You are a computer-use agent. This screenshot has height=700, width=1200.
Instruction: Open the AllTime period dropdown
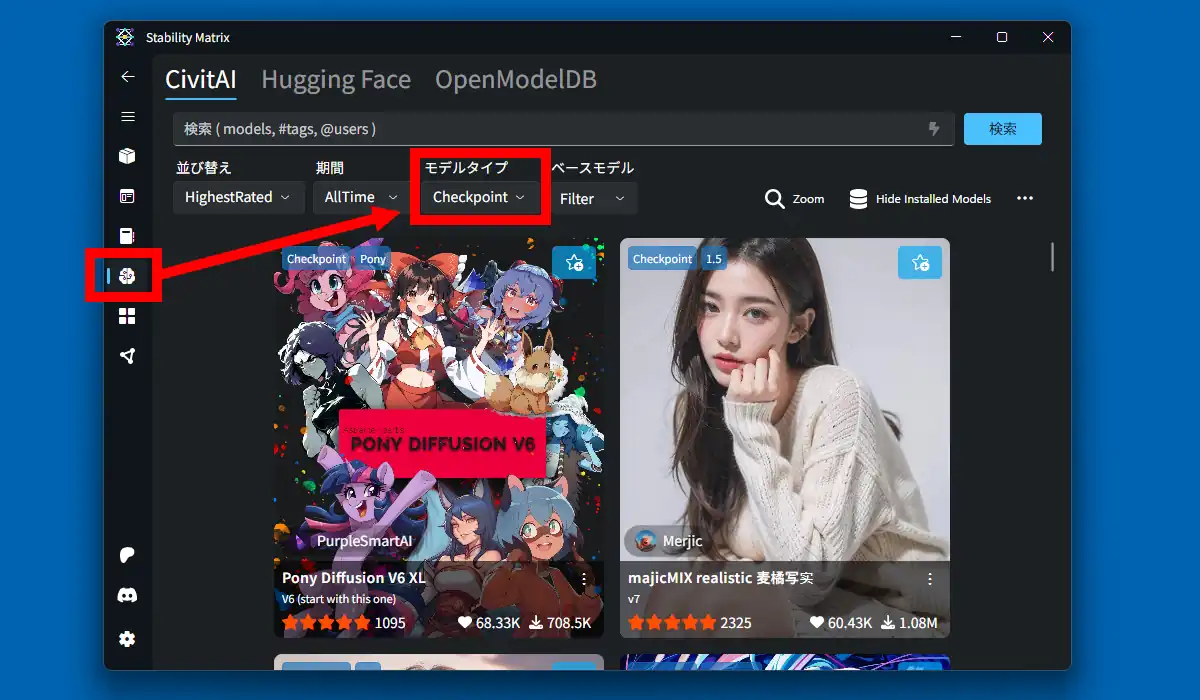tap(360, 197)
